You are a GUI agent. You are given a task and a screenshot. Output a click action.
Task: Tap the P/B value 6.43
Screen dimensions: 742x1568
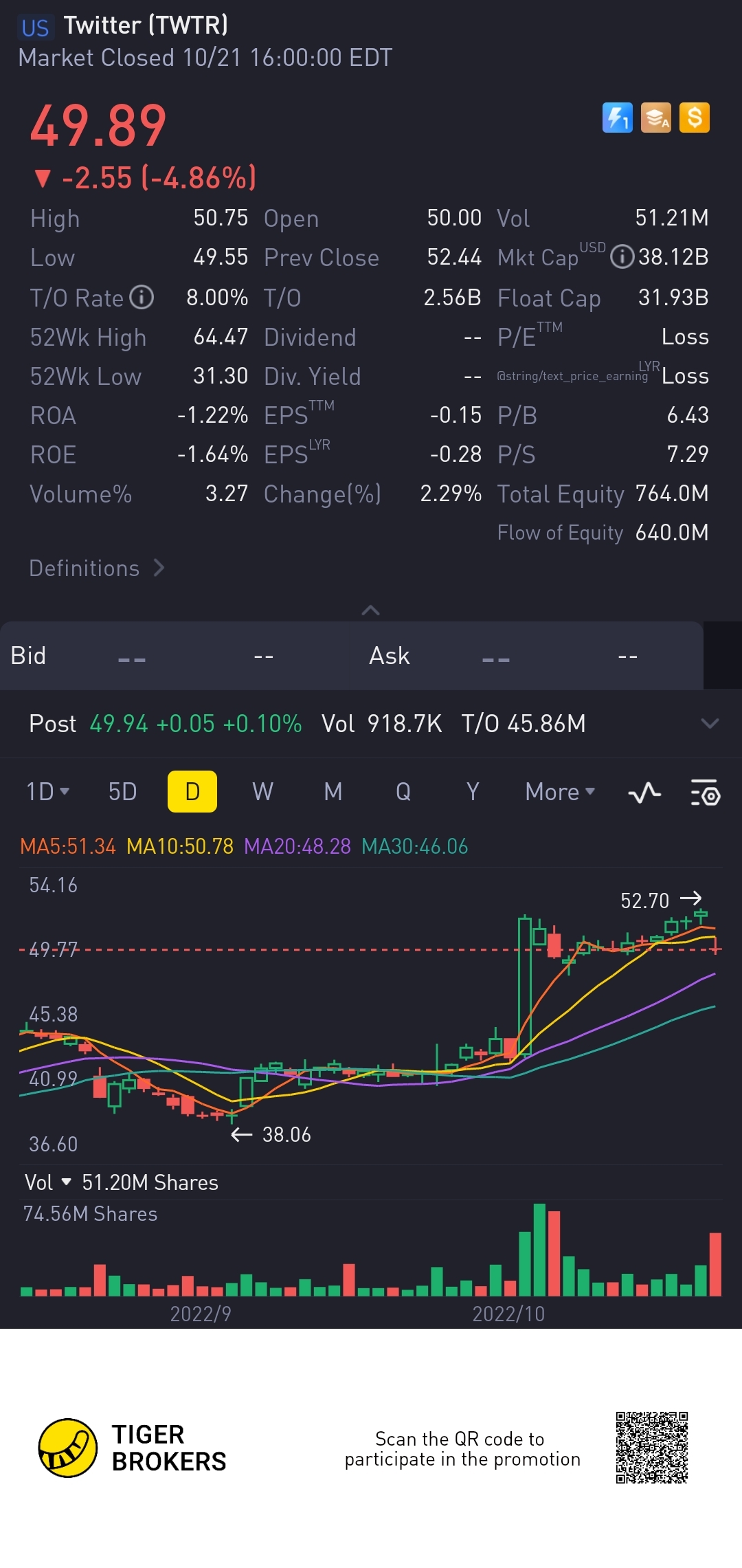688,415
